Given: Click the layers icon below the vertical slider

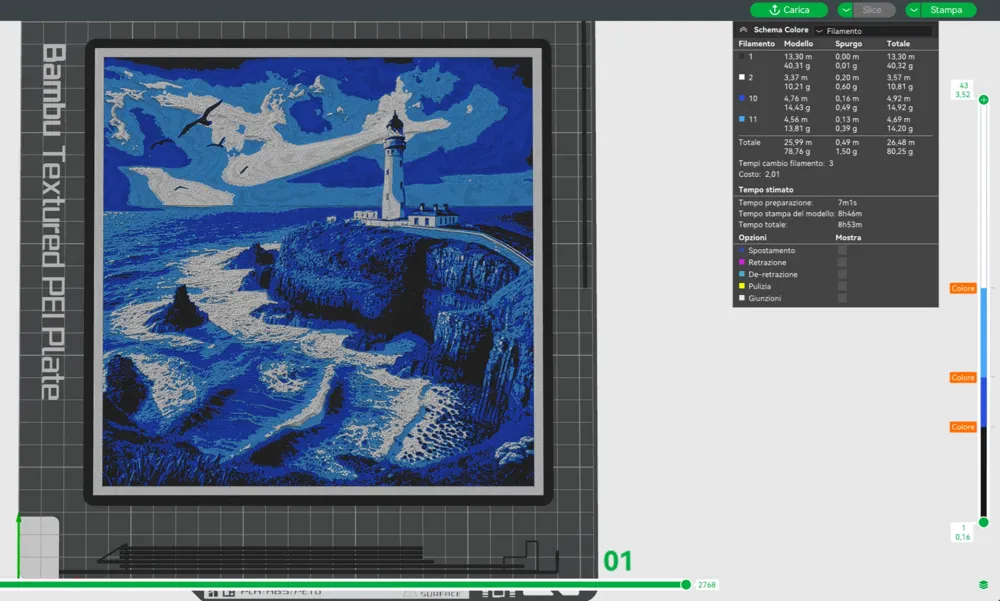Looking at the screenshot, I should [x=983, y=584].
